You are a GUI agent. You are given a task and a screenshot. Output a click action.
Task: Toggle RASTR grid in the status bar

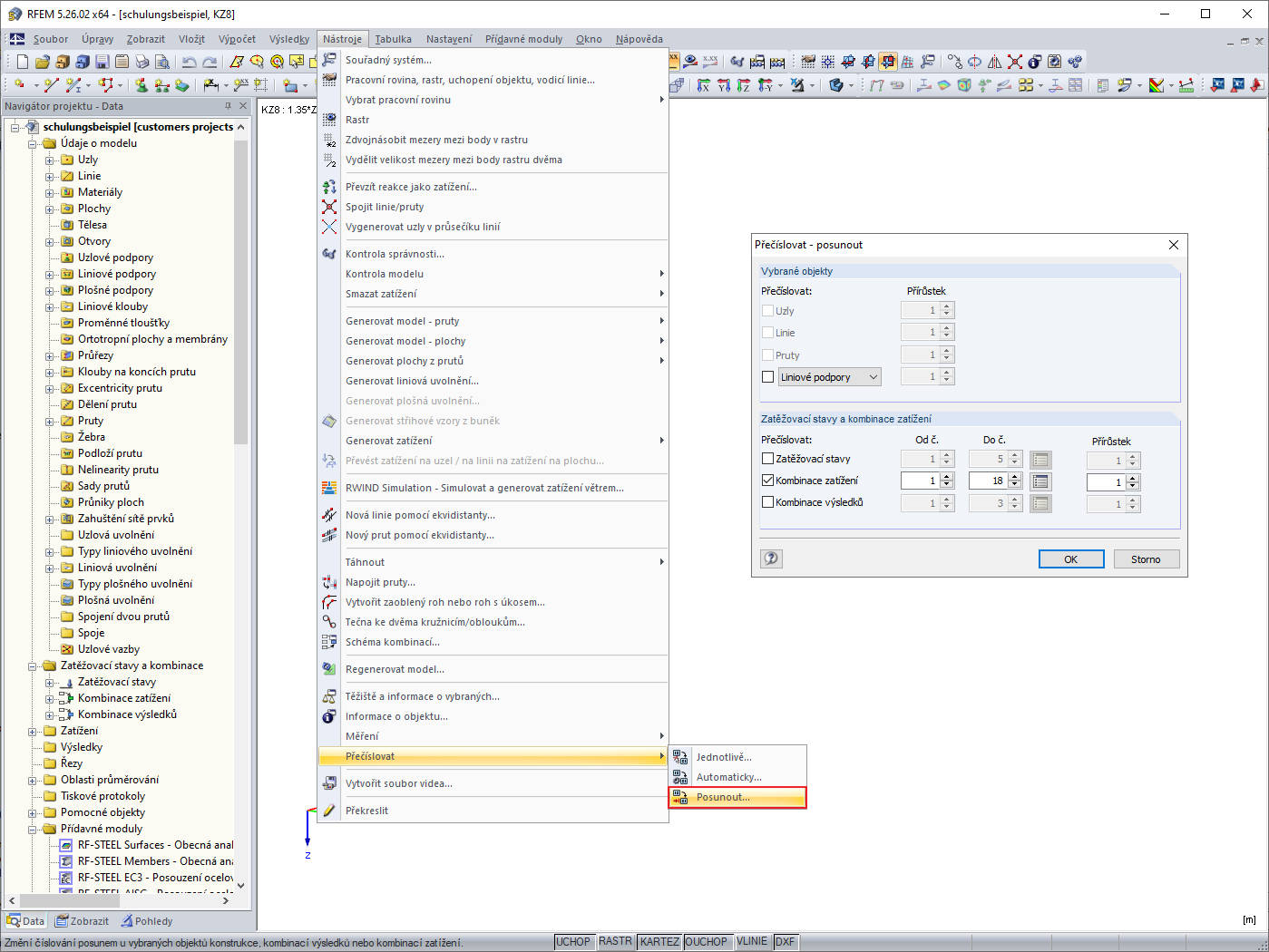[615, 942]
